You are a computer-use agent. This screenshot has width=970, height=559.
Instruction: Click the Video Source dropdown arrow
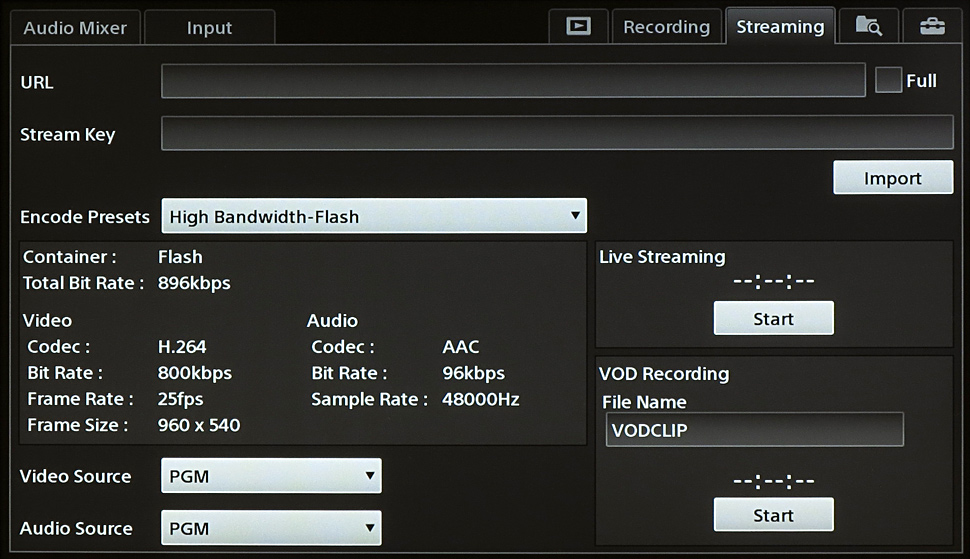[x=370, y=476]
